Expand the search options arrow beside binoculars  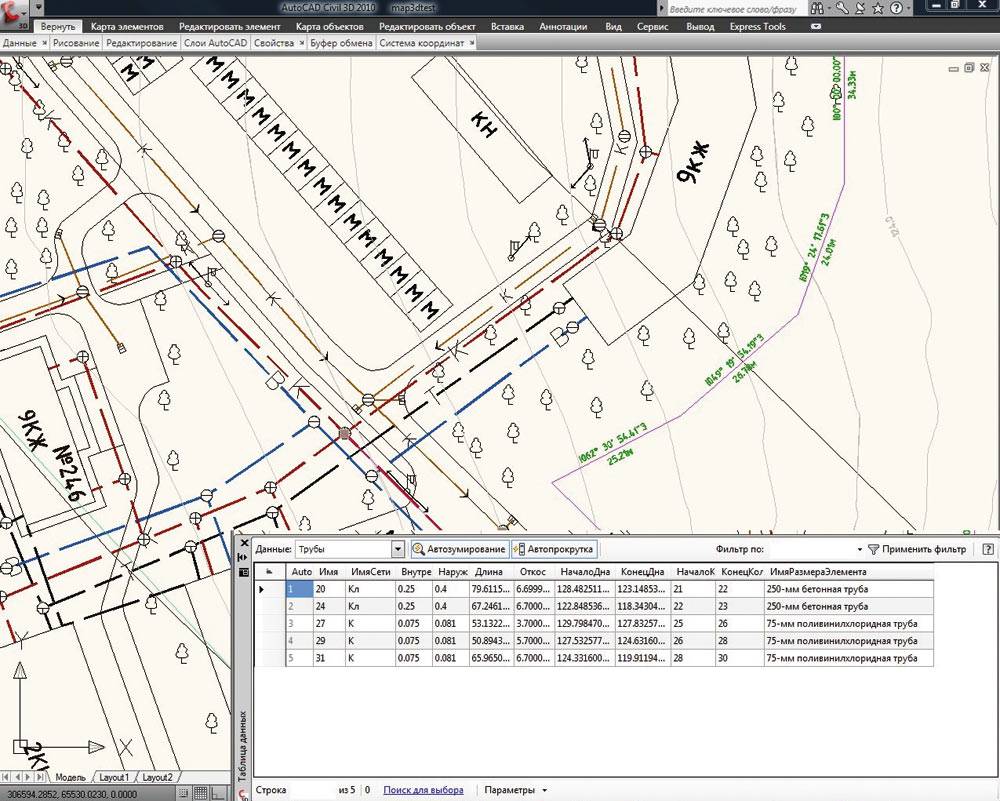828,8
